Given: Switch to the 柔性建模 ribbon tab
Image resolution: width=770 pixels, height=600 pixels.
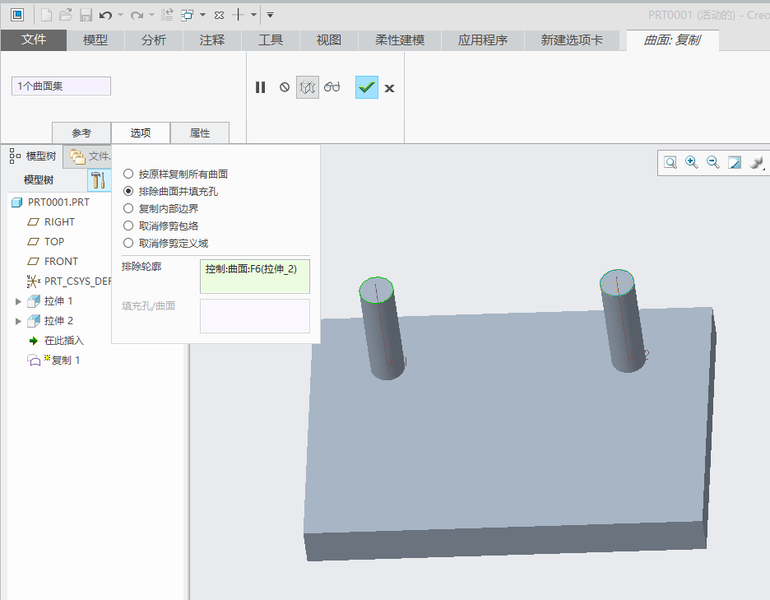Looking at the screenshot, I should (x=400, y=40).
